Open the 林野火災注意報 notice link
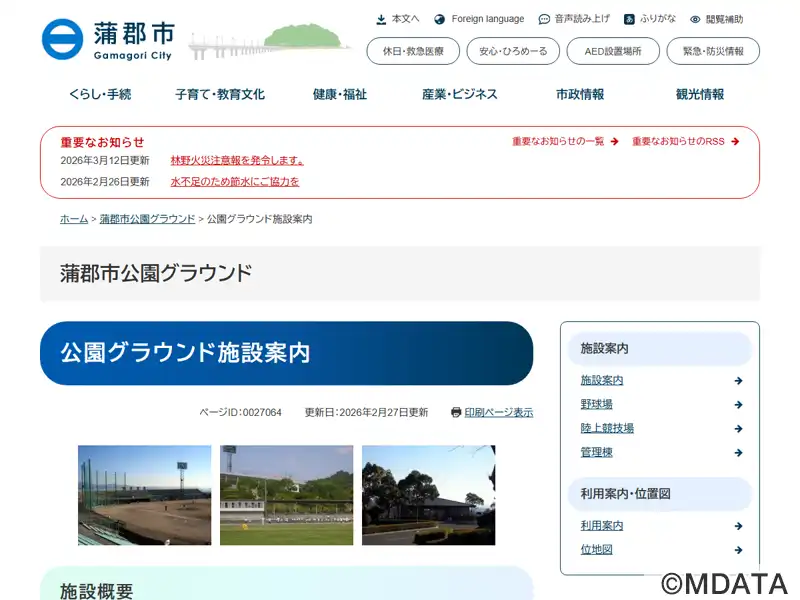 (237, 160)
